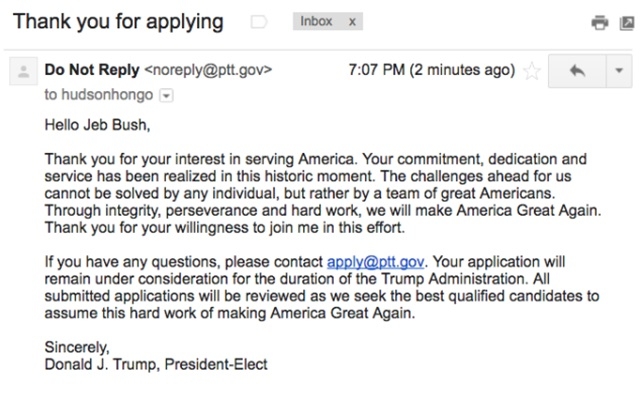
Task: Expand recipient details next to hudsonhongo
Action: (x=166, y=96)
